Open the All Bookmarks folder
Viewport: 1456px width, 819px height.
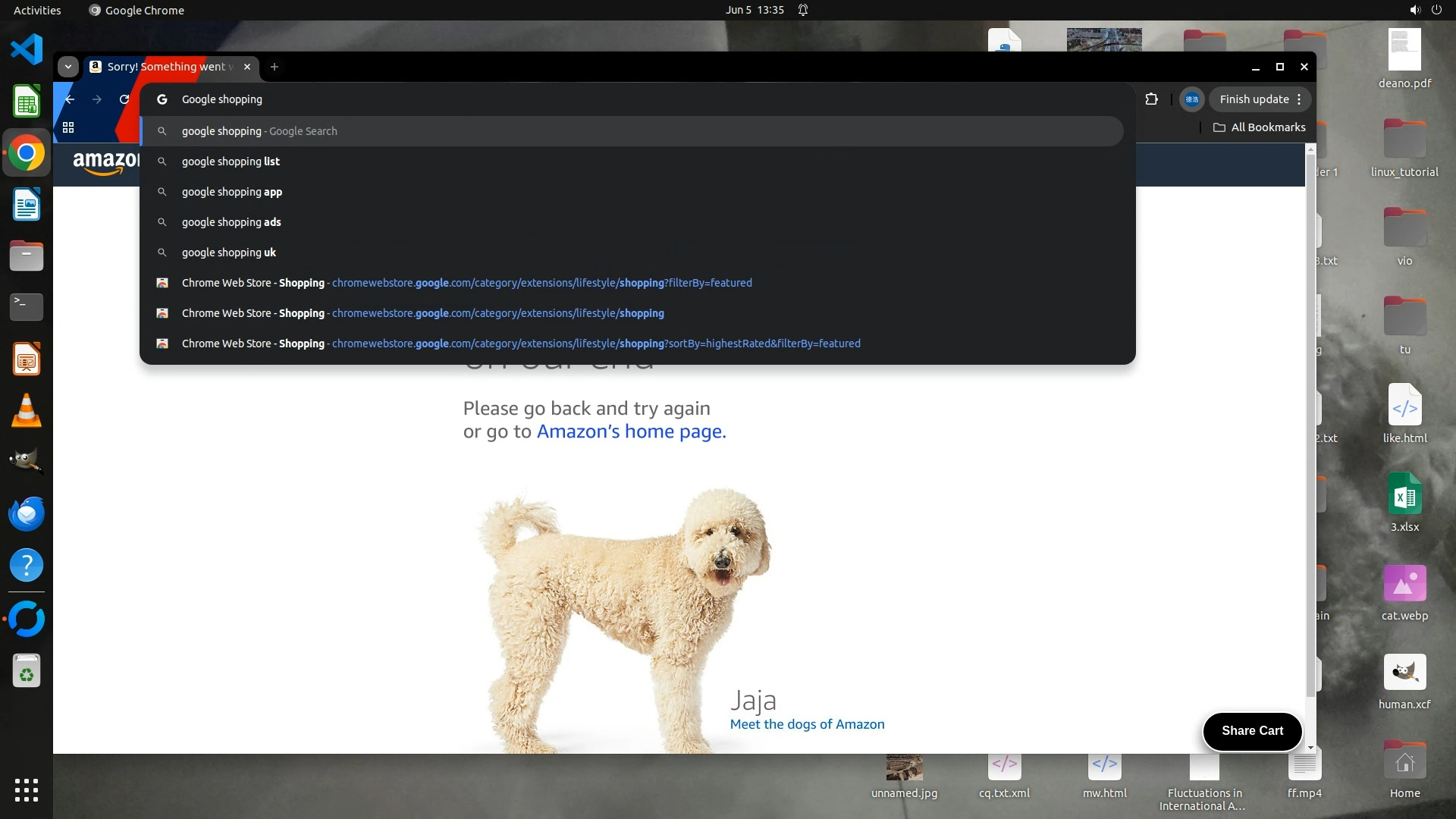click(1259, 127)
